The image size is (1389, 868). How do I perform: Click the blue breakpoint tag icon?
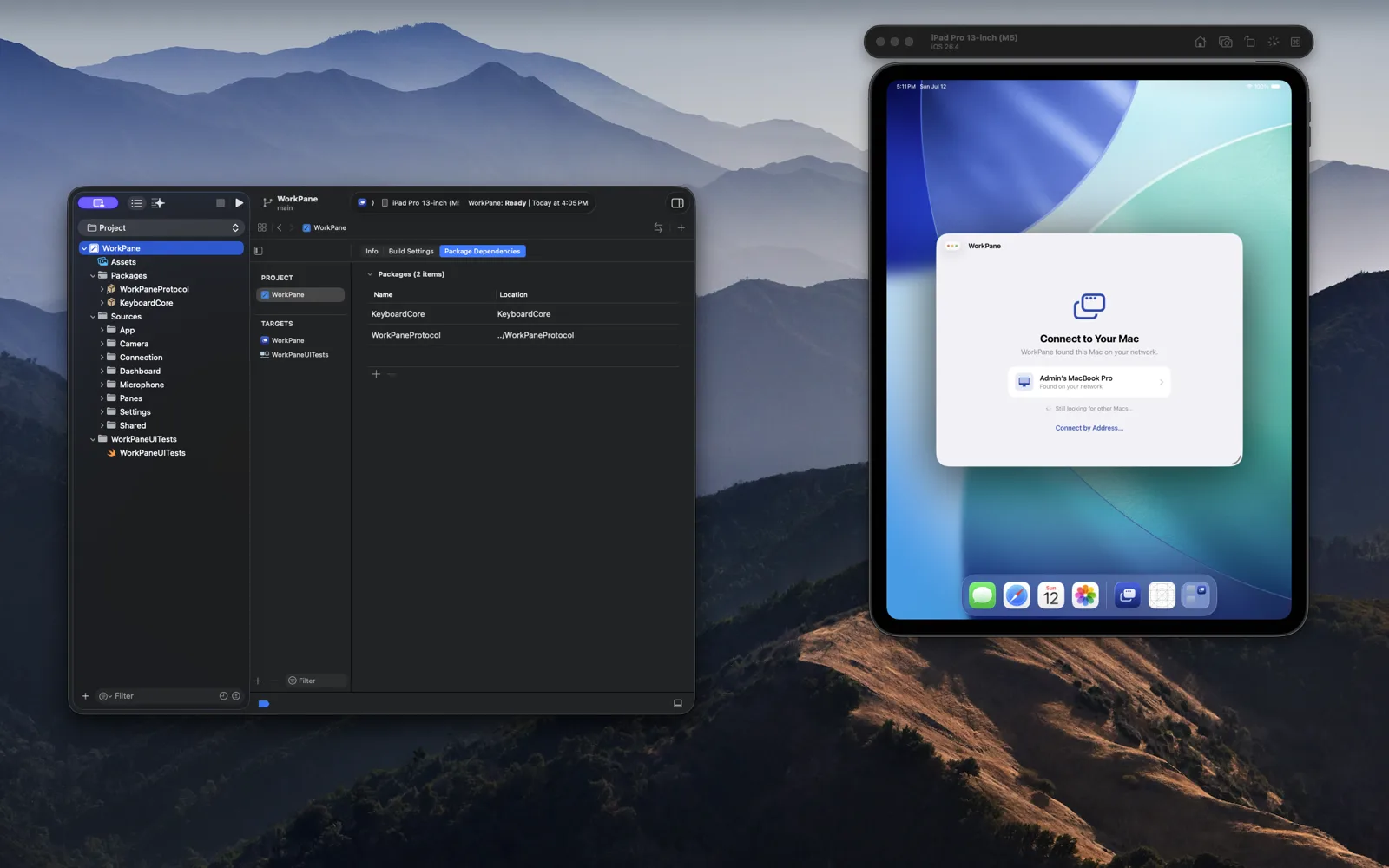click(x=264, y=704)
